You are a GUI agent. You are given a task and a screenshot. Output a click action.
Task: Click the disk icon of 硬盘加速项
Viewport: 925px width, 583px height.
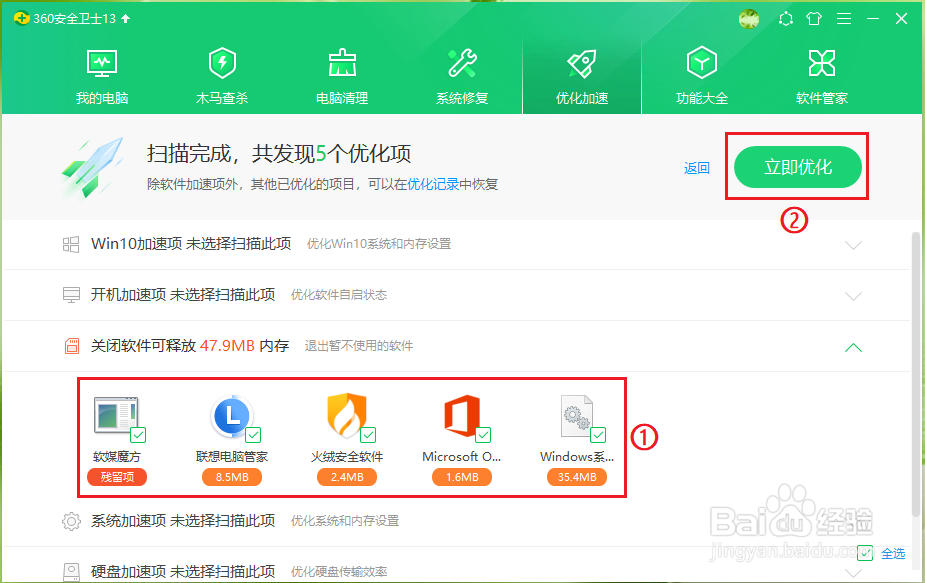pos(71,572)
